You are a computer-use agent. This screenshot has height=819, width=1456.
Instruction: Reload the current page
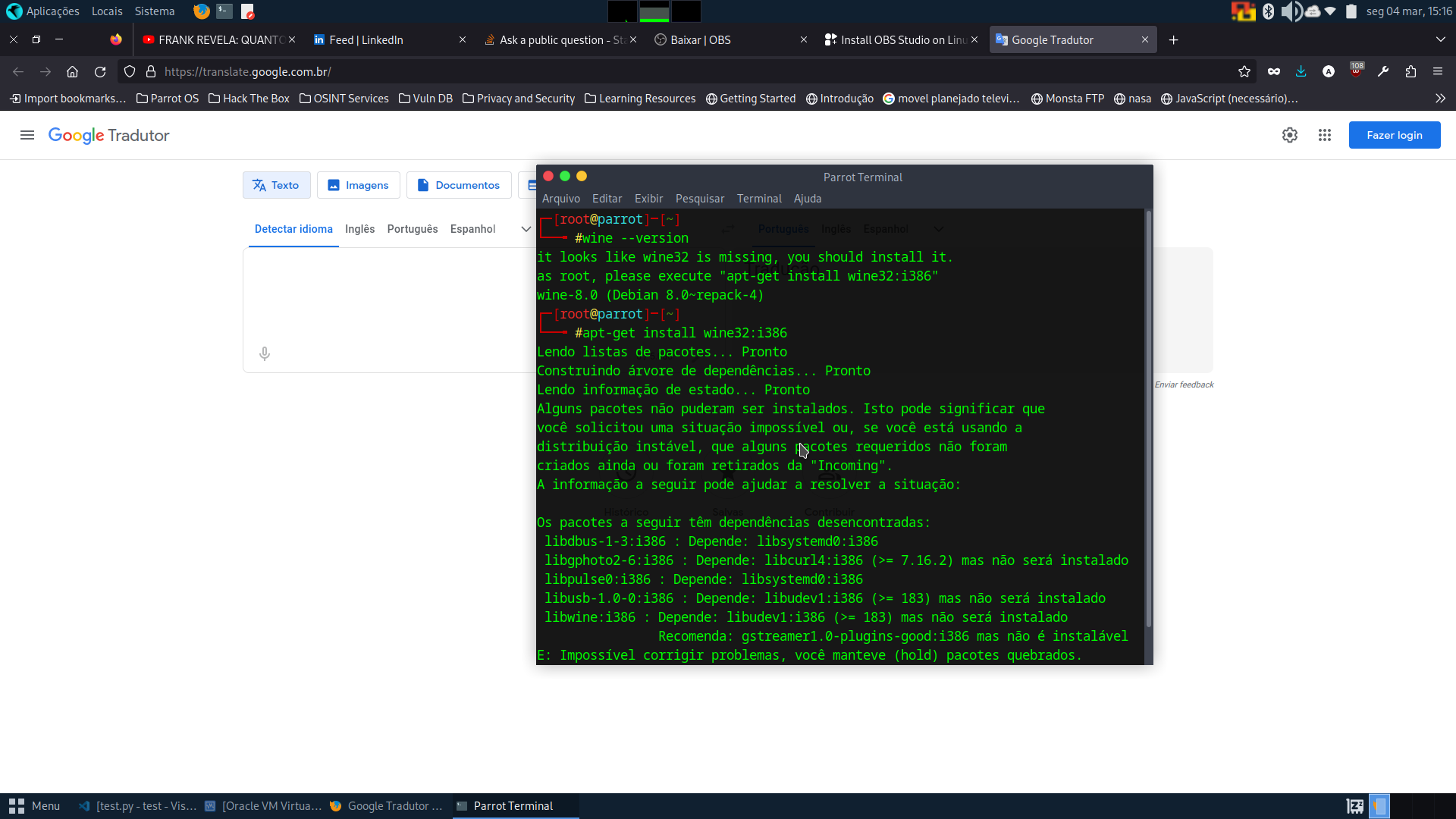tap(100, 71)
